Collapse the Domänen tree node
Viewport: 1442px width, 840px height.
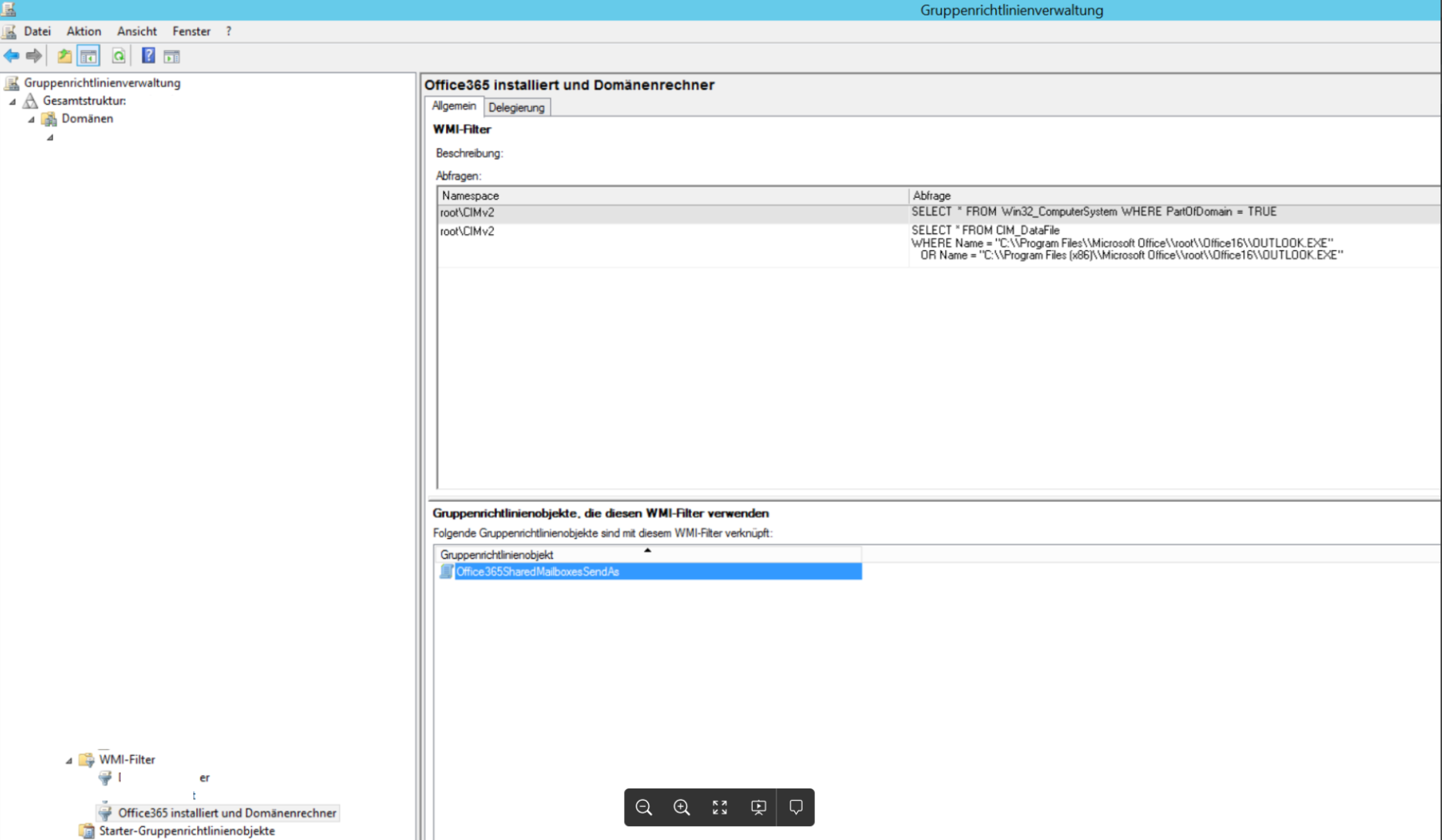pyautogui.click(x=32, y=119)
